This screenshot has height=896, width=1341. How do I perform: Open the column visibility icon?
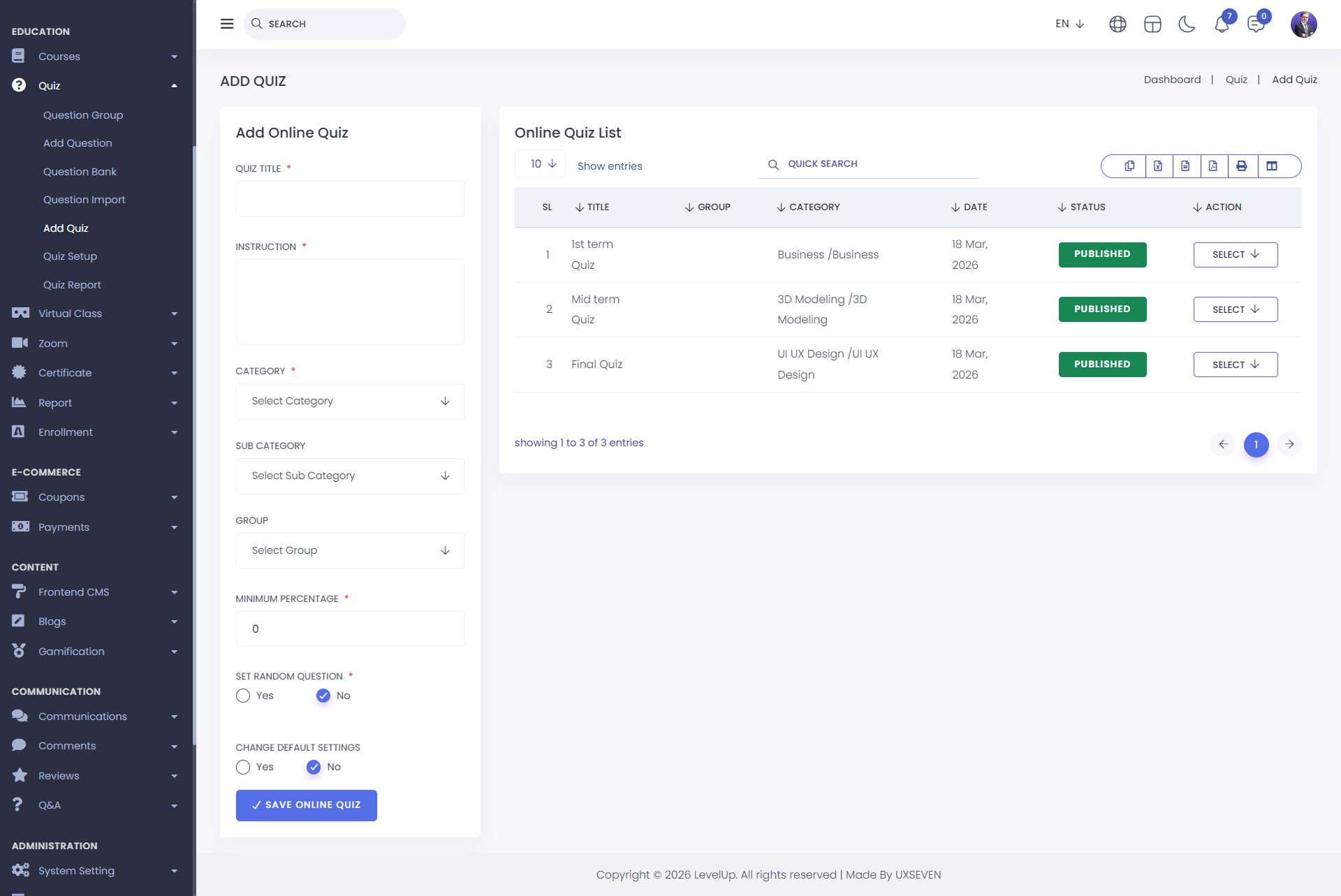(x=1272, y=166)
